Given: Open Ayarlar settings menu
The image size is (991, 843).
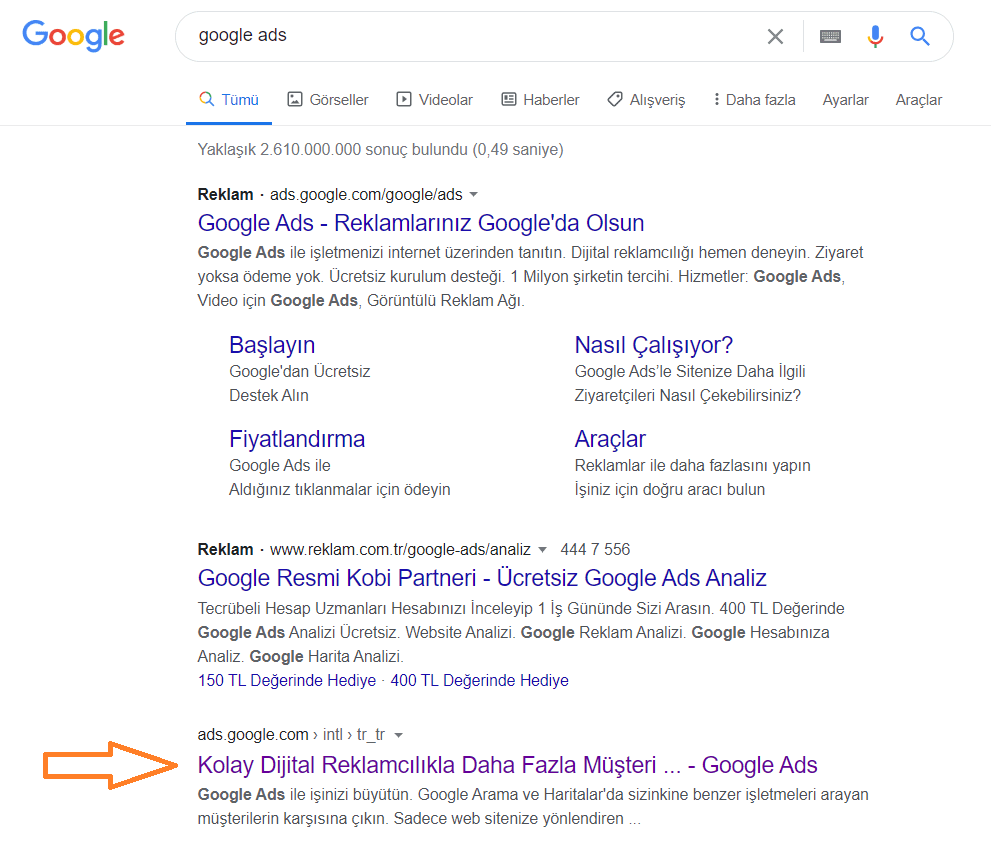Looking at the screenshot, I should [x=845, y=100].
